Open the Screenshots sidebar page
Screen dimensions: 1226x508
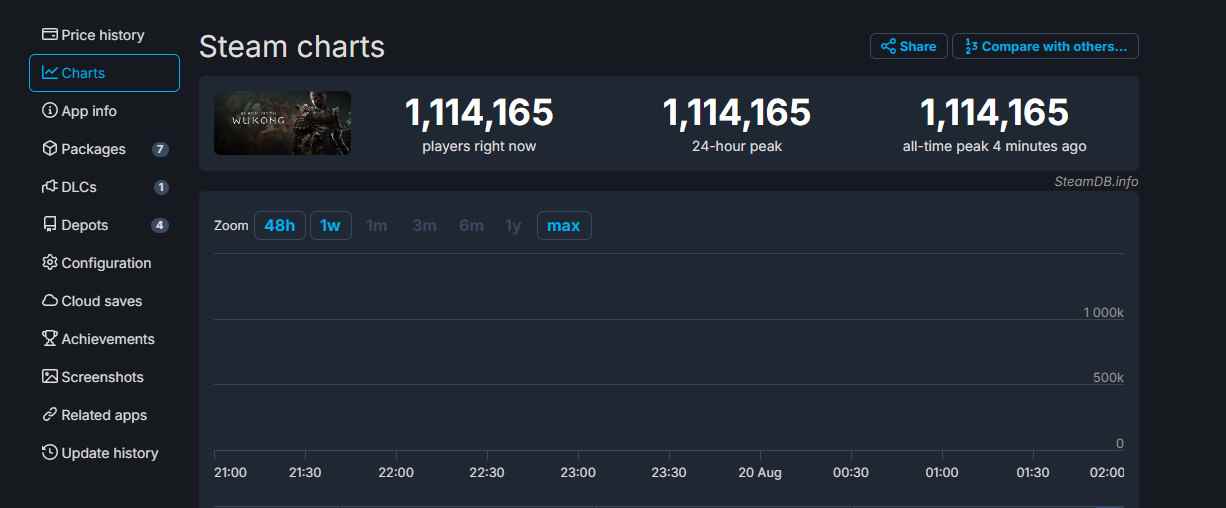tap(102, 377)
